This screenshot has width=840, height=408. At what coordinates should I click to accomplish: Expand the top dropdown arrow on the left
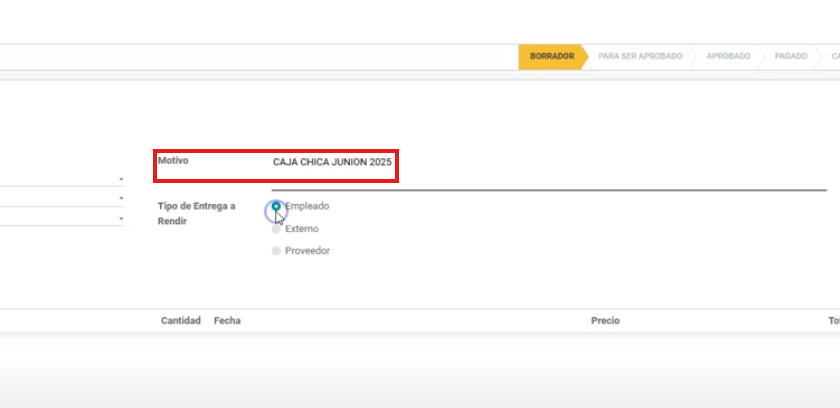coord(120,179)
